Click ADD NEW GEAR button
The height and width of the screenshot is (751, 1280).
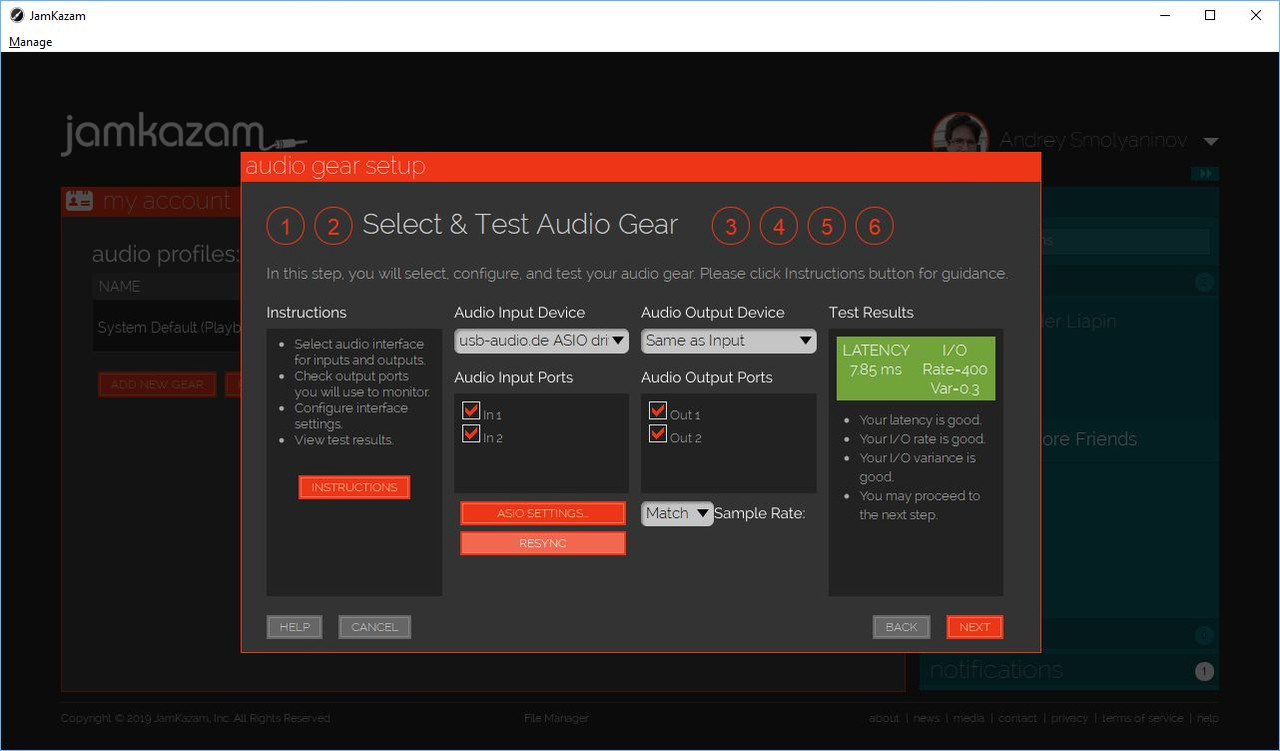[157, 384]
